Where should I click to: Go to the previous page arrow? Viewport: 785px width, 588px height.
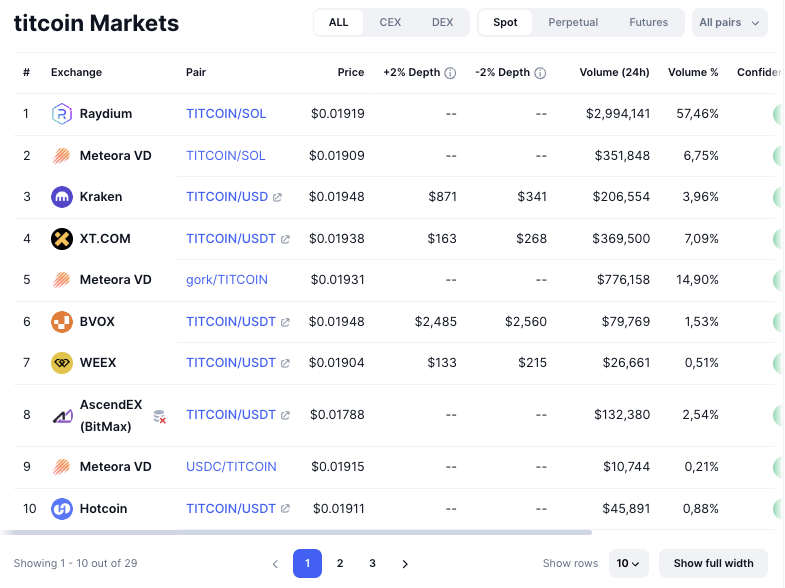click(x=275, y=564)
